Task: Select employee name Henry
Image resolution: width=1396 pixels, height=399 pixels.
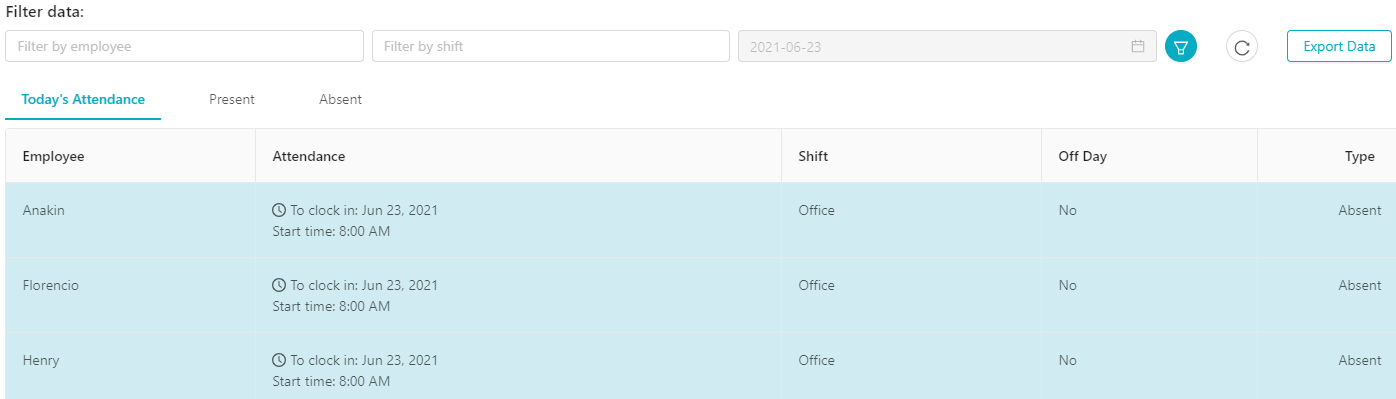Action: (41, 361)
